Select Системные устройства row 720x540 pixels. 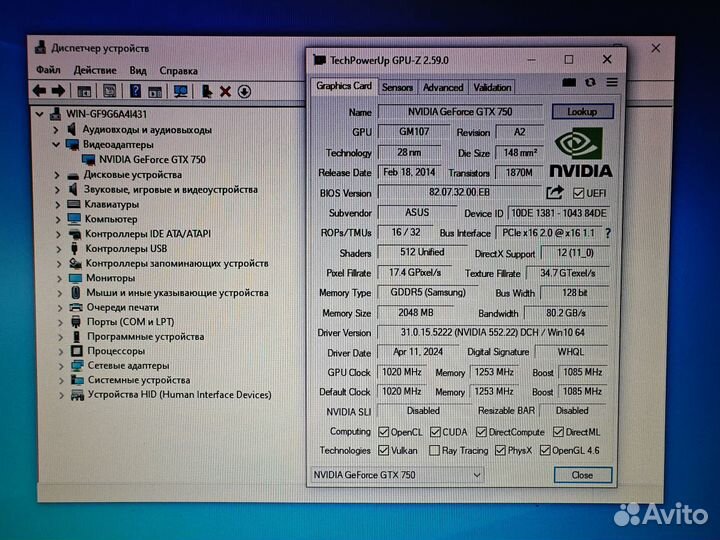click(139, 380)
